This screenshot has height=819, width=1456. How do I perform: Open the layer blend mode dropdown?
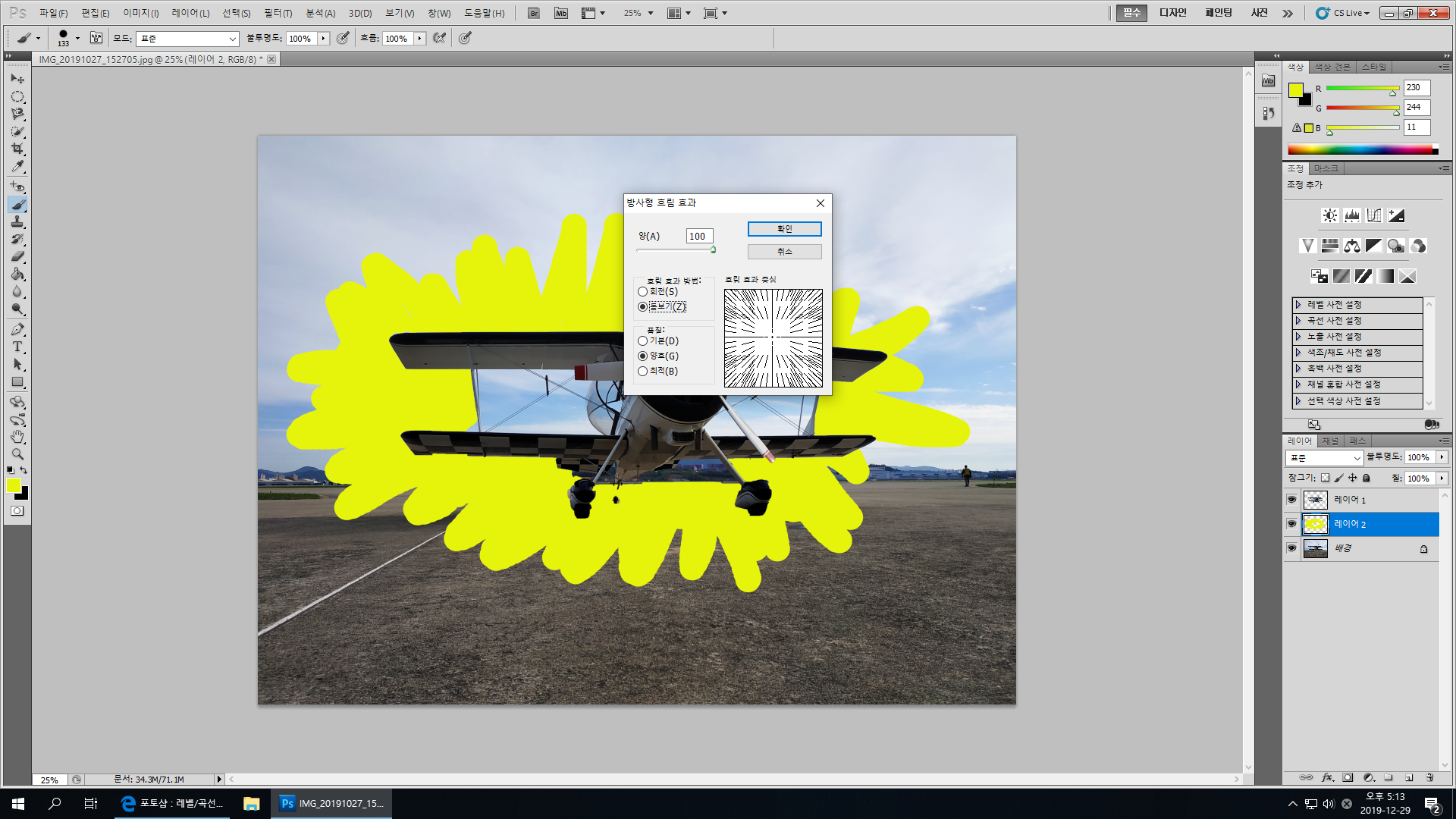(x=1324, y=458)
